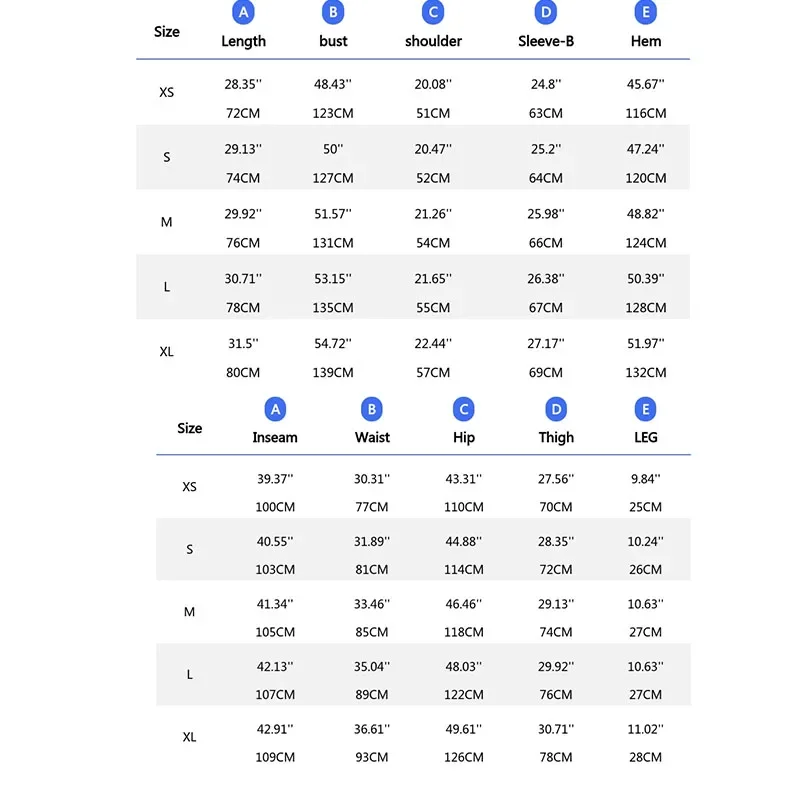Click the blue B icon above Waist

371,409
